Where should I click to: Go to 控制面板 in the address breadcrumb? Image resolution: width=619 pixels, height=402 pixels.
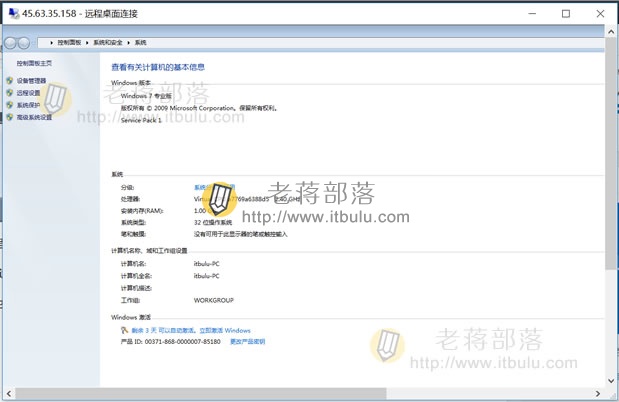pyautogui.click(x=69, y=43)
